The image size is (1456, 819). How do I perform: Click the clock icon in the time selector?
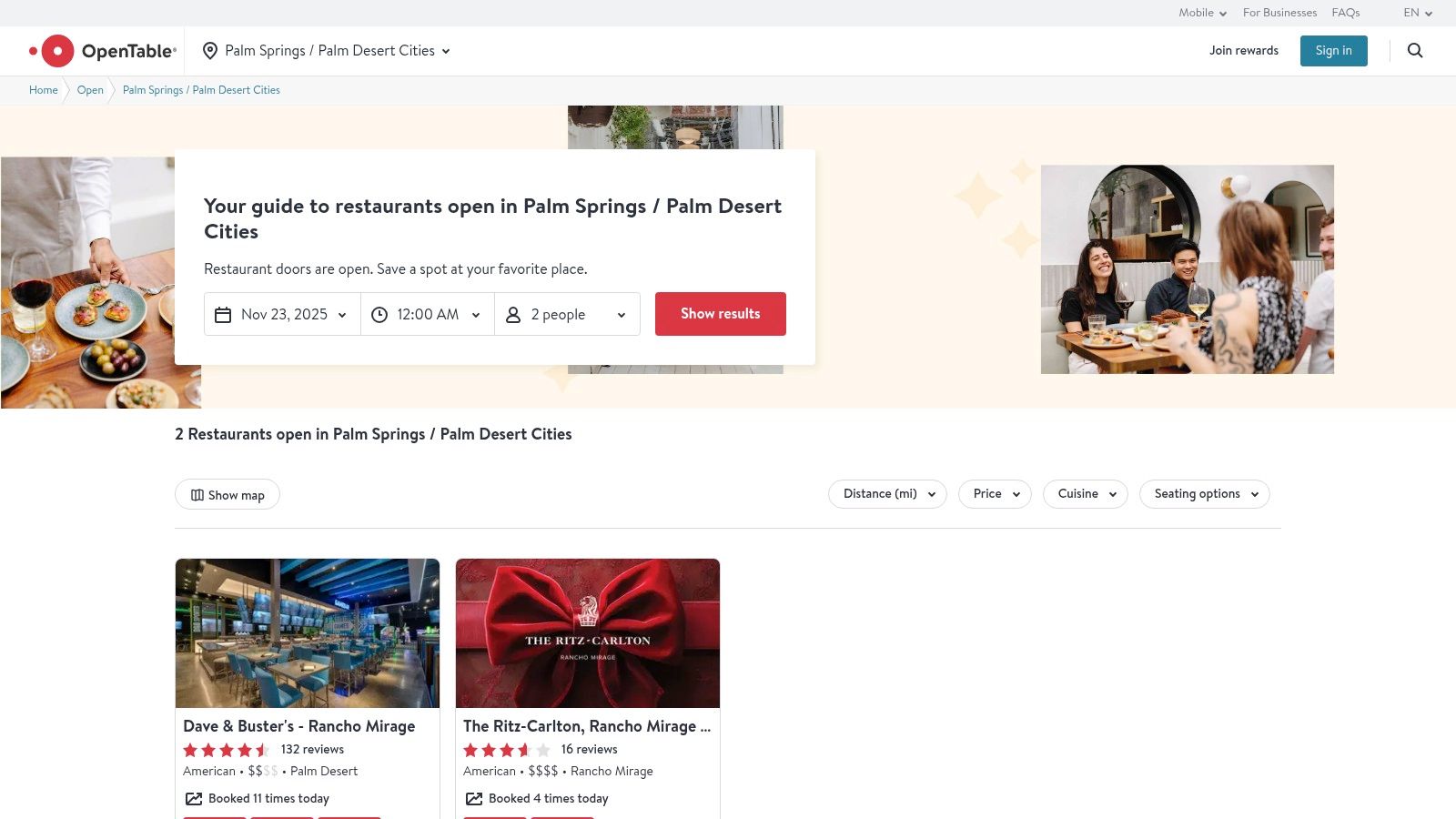point(379,314)
